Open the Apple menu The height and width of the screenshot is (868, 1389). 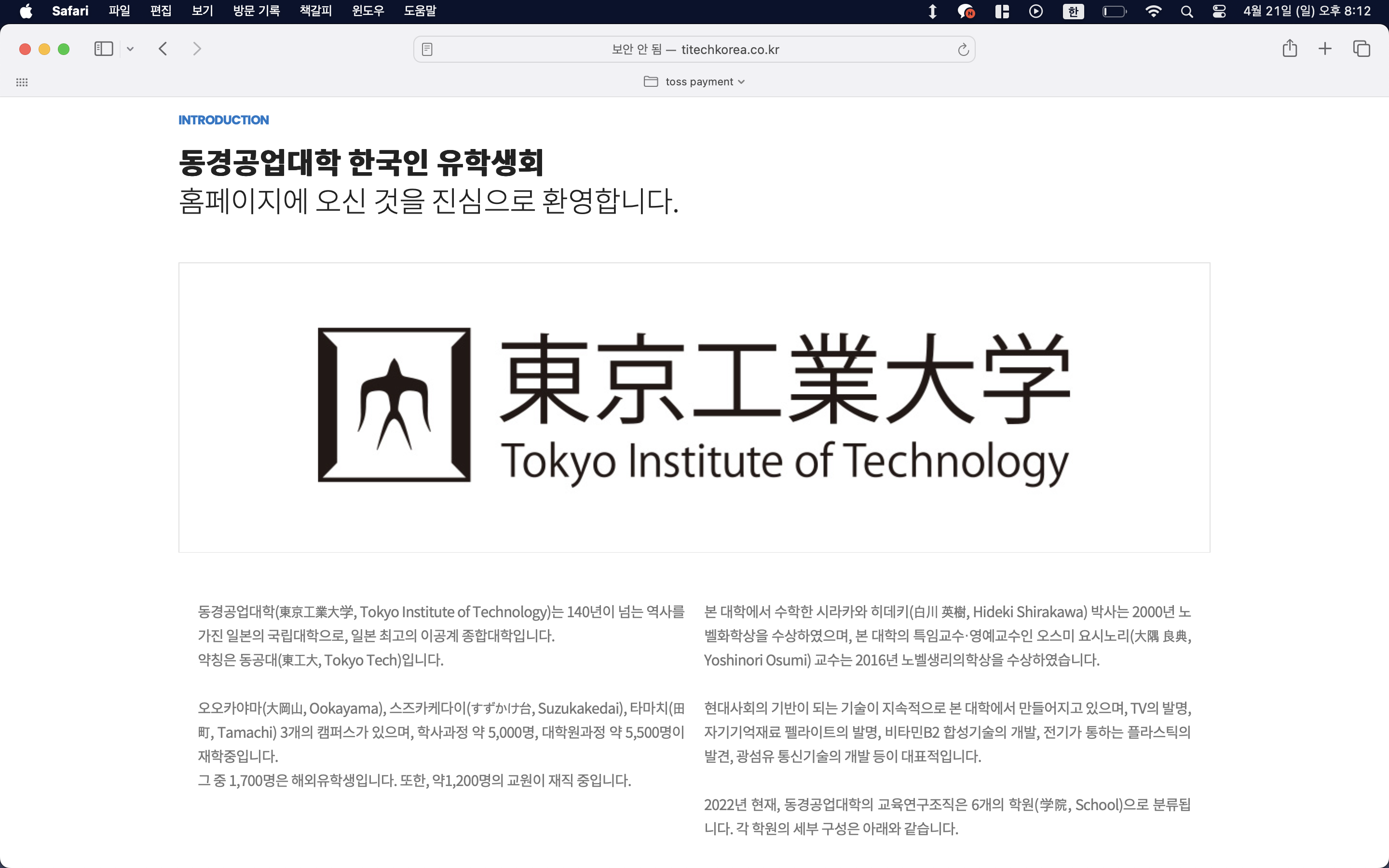point(26,11)
